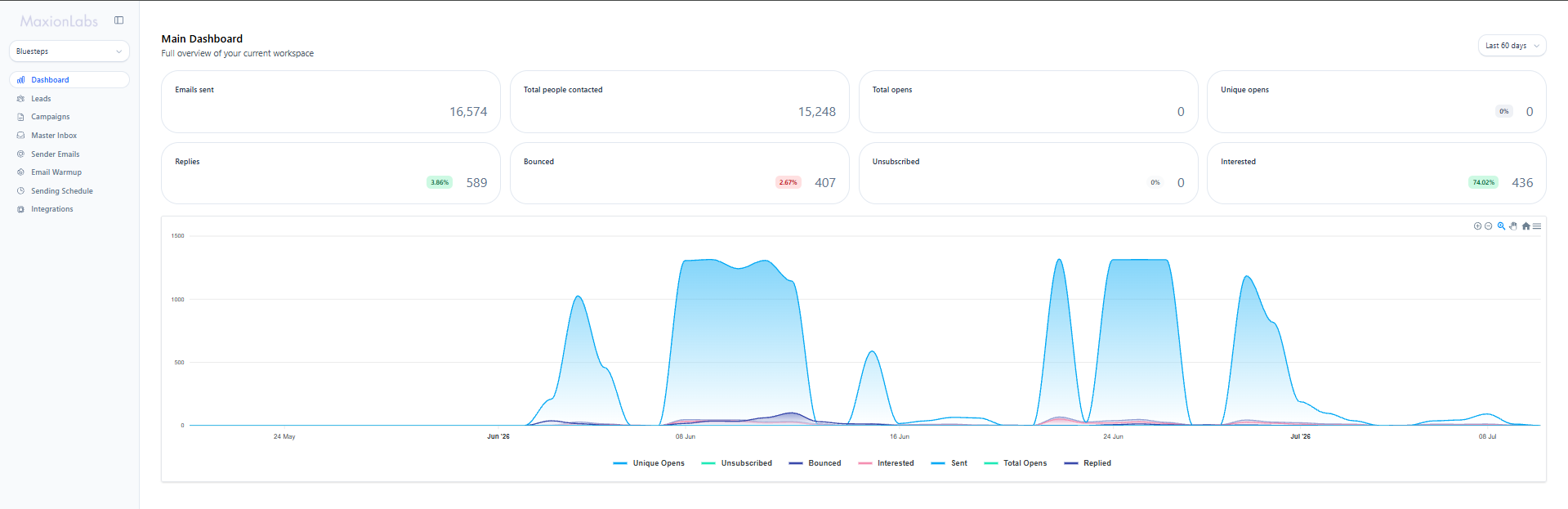Reset chart zoom with the home icon
This screenshot has width=1568, height=509.
(1526, 226)
